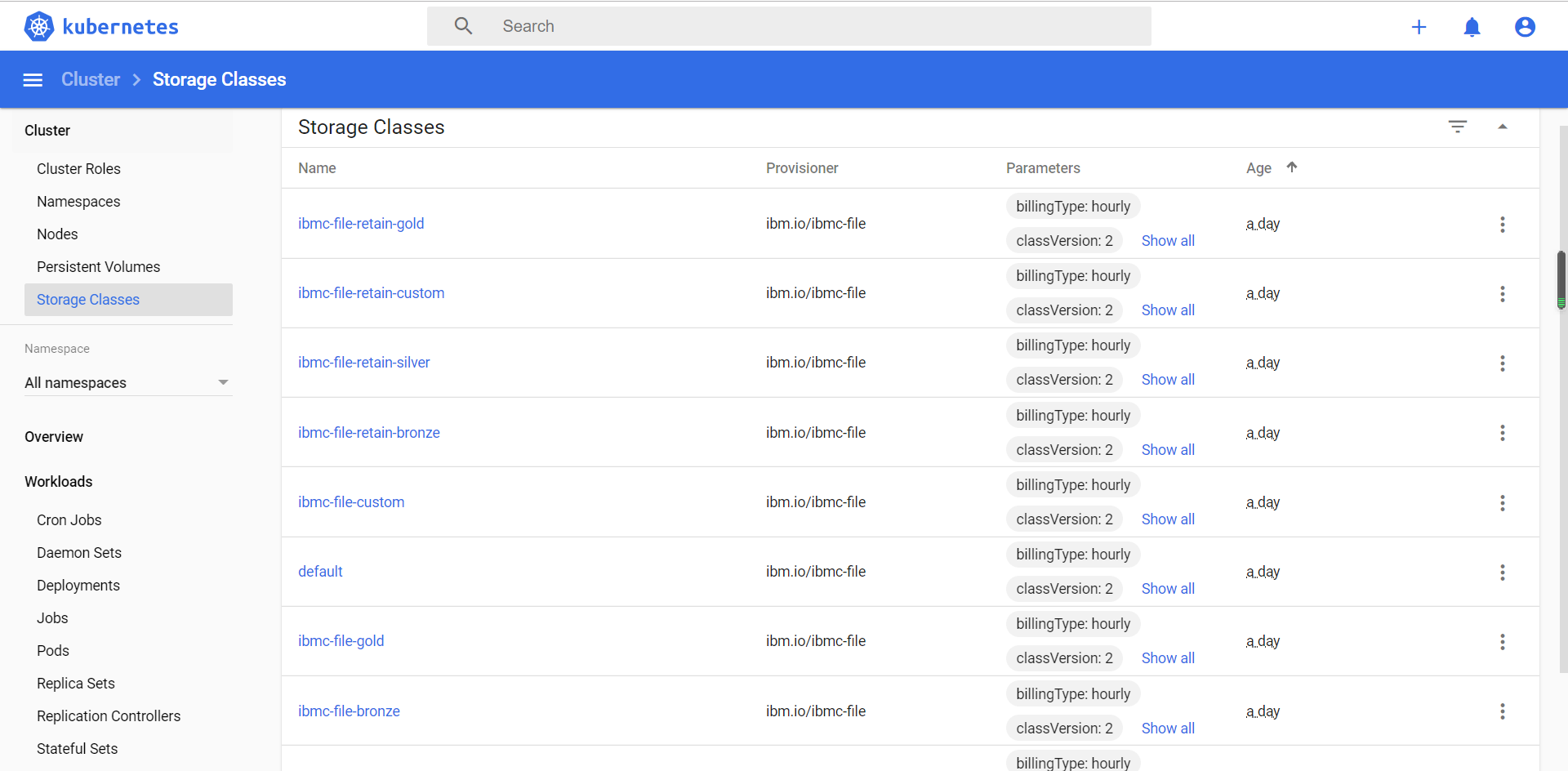Go to Cron Jobs in sidebar

click(69, 520)
